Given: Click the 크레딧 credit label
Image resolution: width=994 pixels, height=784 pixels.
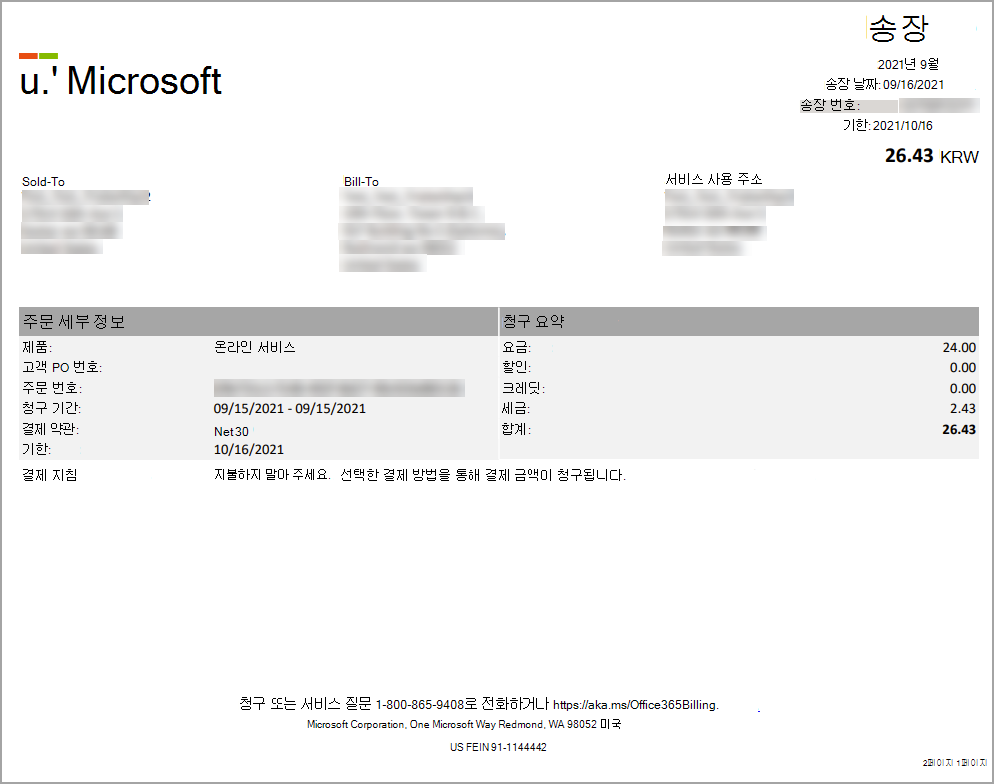Looking at the screenshot, I should (524, 388).
